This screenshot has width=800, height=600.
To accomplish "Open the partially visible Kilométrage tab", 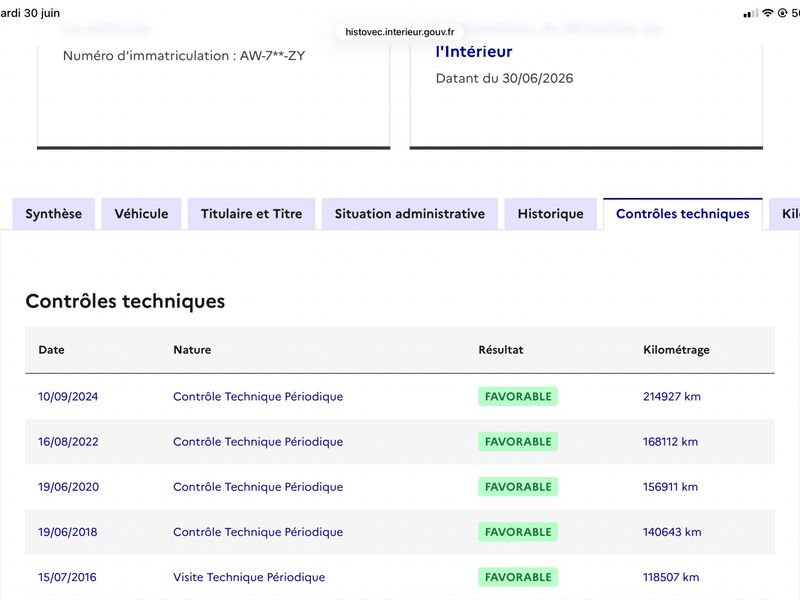I will (x=786, y=214).
